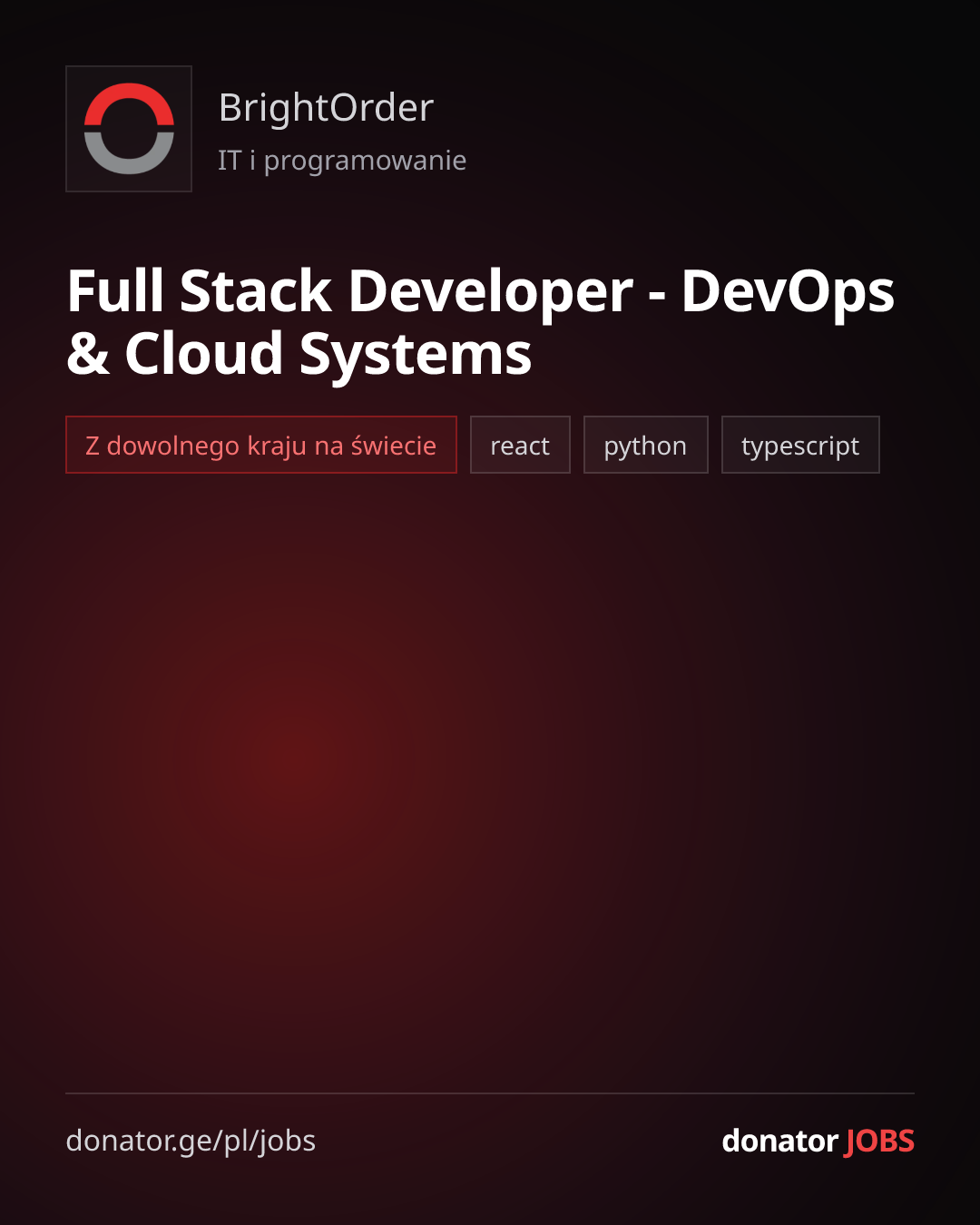The image size is (980, 1225).
Task: Click the red upper arc of logo
Action: [129, 100]
